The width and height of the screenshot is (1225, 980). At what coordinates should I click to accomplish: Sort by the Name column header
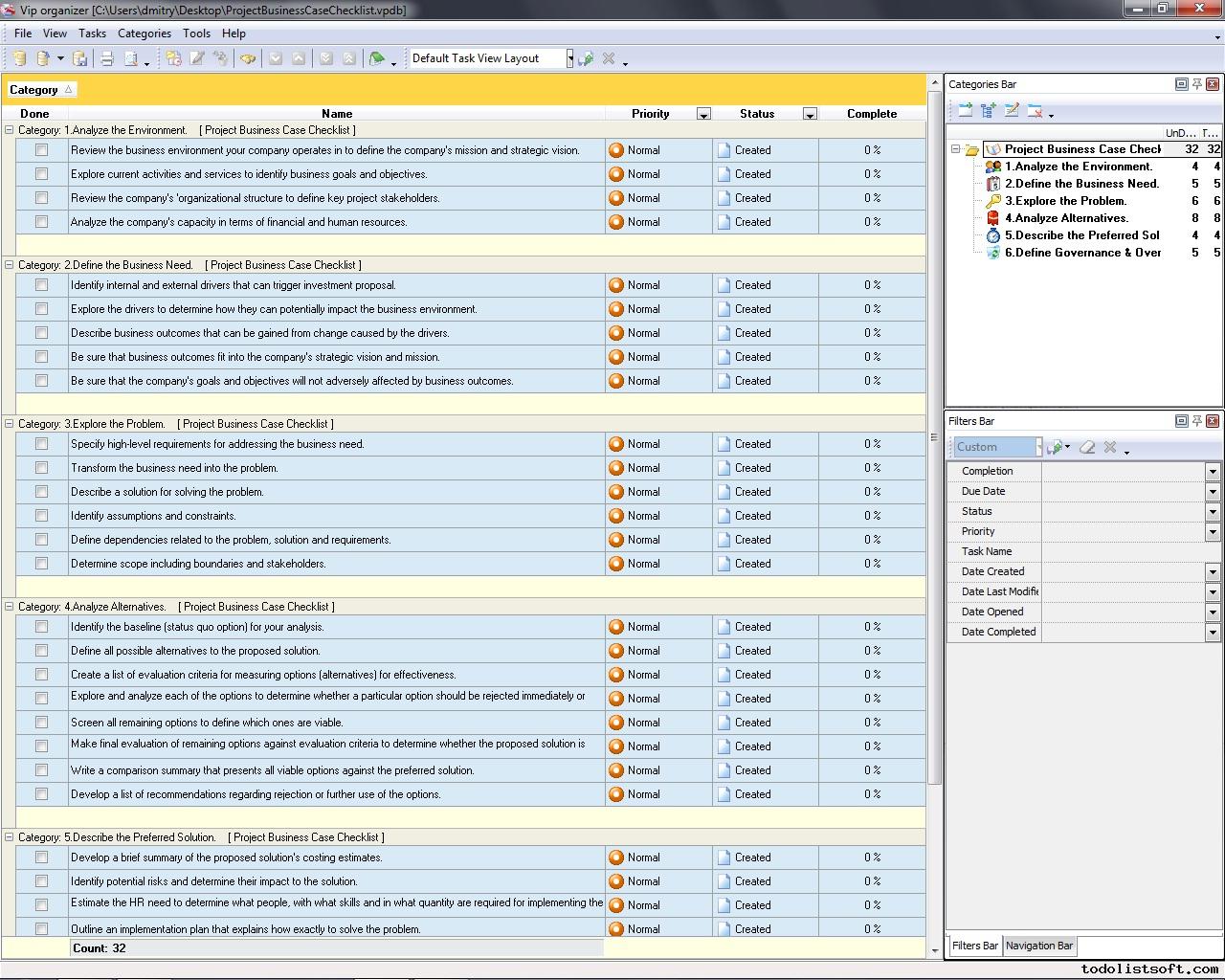tap(337, 114)
